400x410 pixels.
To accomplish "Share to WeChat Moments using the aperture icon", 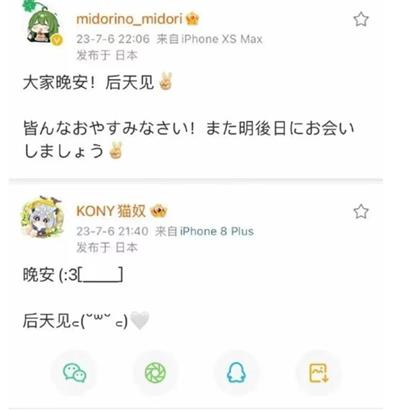I will point(155,372).
